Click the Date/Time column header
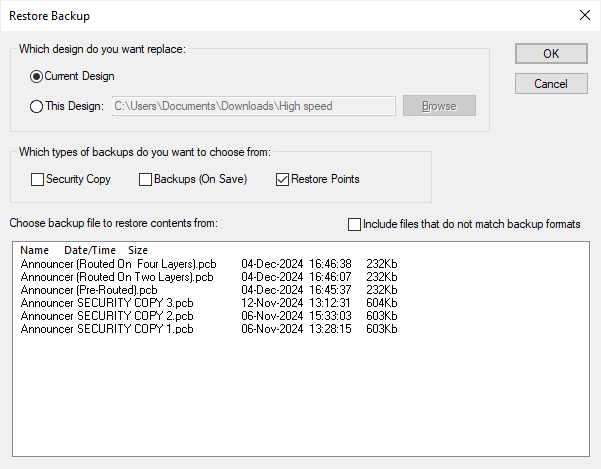601x469 pixels. (x=90, y=250)
